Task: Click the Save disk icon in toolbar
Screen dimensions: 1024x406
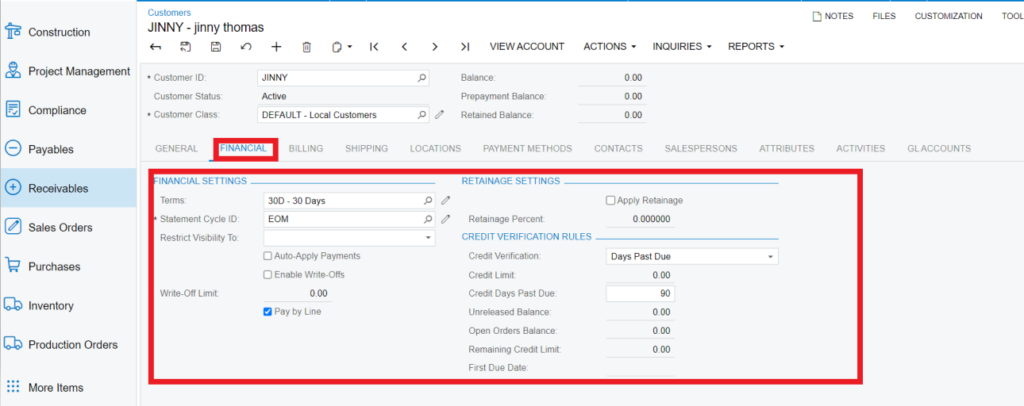Action: click(x=216, y=47)
